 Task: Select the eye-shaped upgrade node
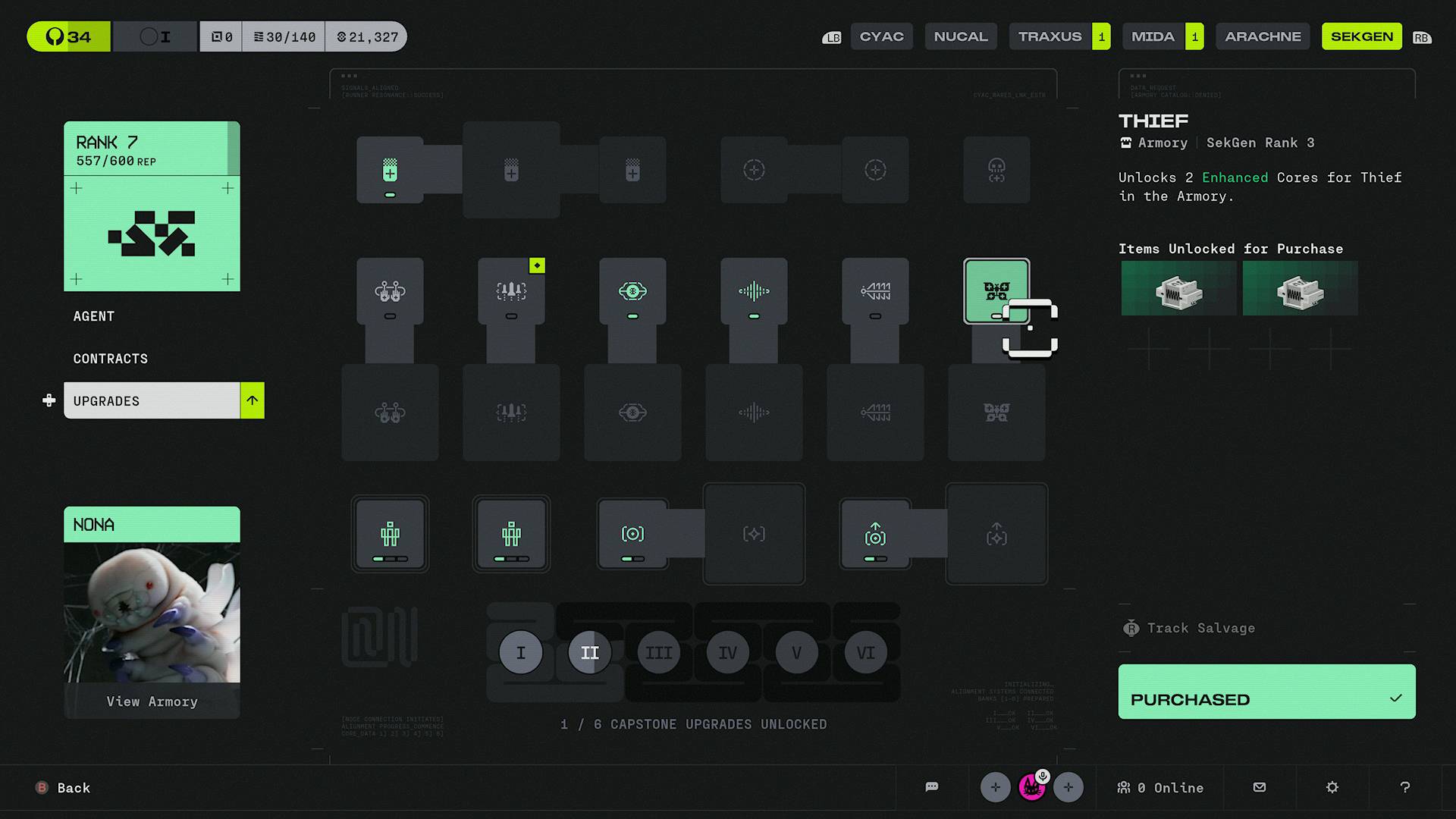click(632, 290)
